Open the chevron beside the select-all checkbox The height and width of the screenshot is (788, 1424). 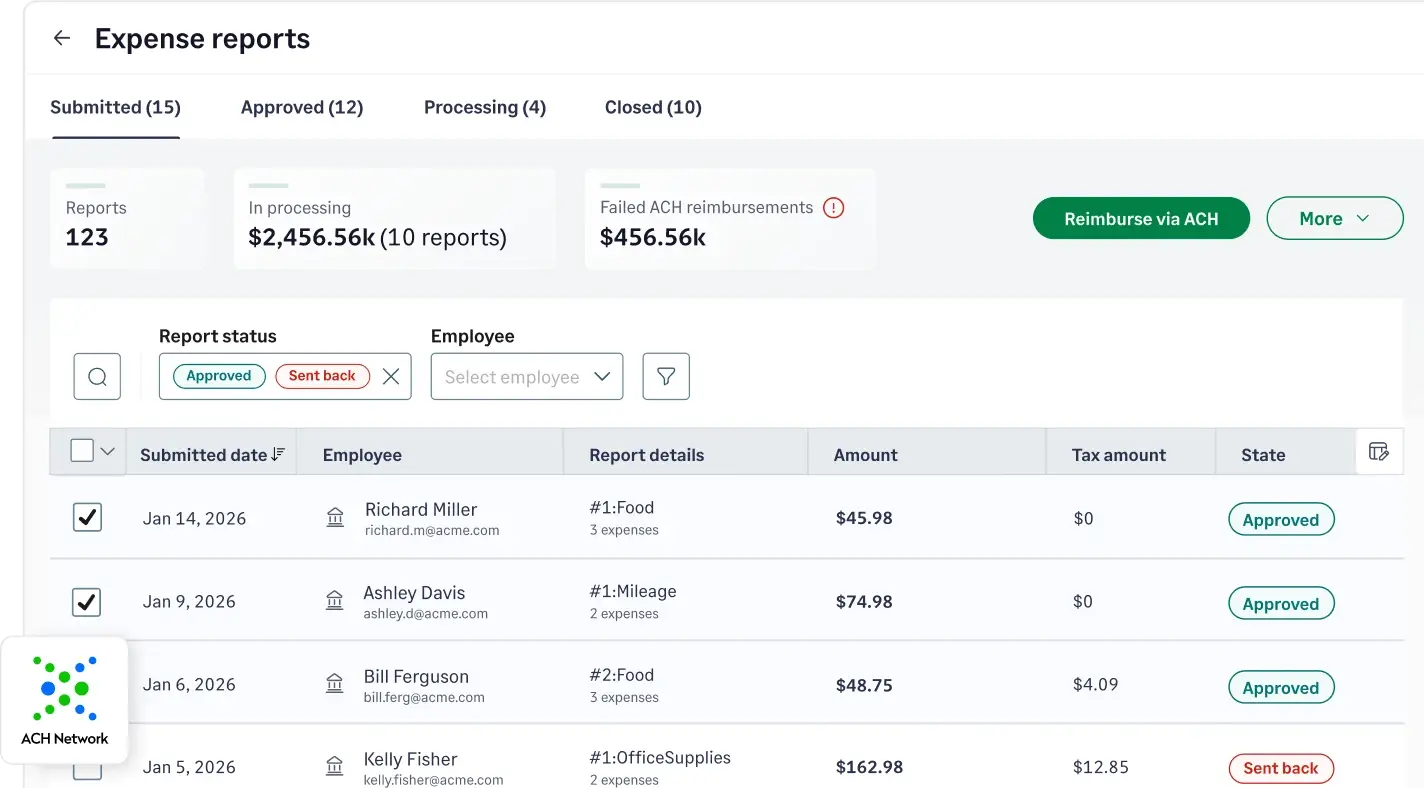tap(107, 450)
